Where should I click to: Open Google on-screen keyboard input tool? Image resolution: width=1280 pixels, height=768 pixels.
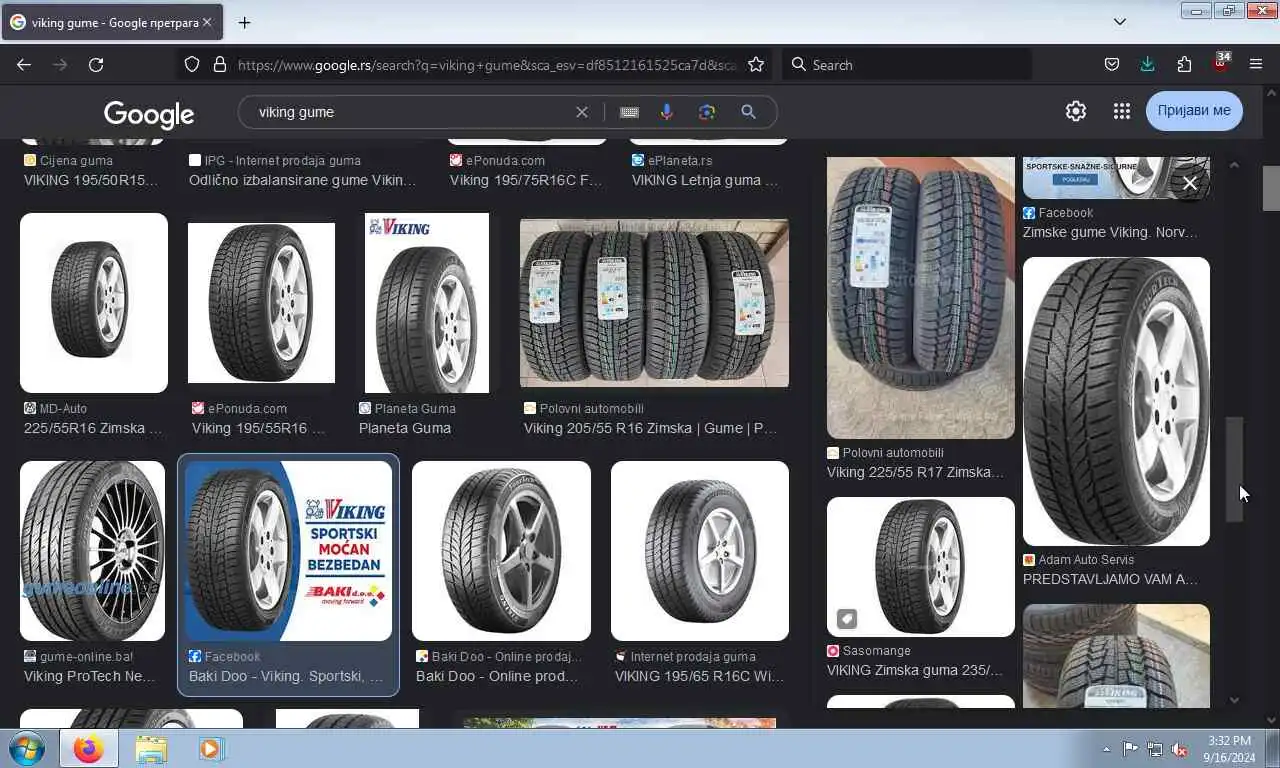coord(629,112)
